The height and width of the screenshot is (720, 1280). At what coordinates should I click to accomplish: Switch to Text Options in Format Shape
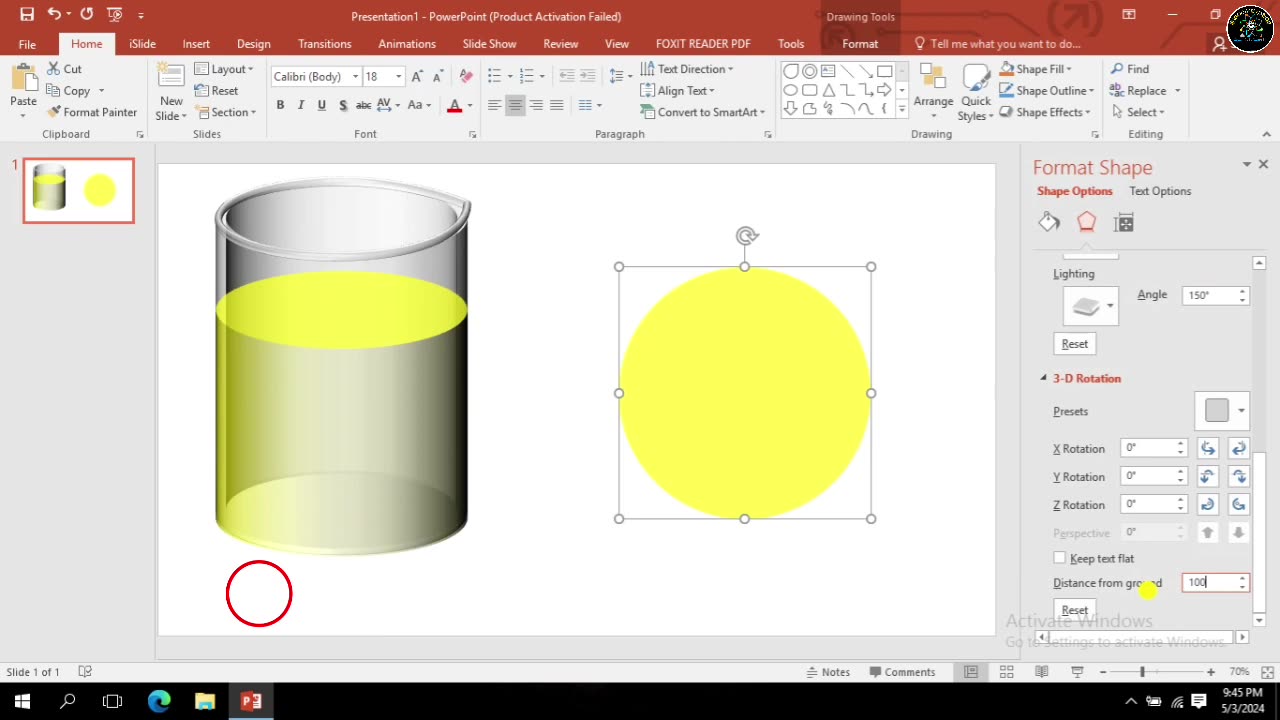point(1160,191)
